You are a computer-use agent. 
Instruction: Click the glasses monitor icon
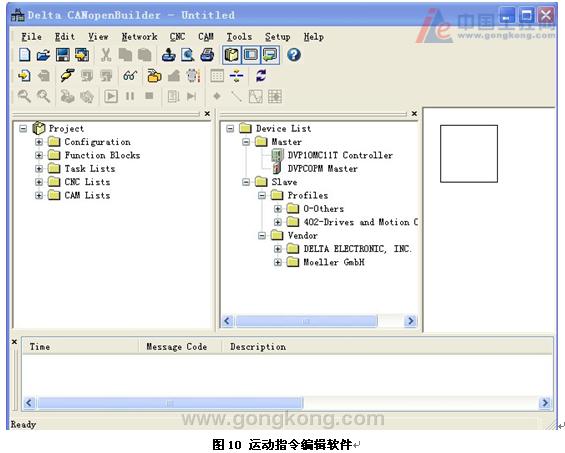[130, 76]
